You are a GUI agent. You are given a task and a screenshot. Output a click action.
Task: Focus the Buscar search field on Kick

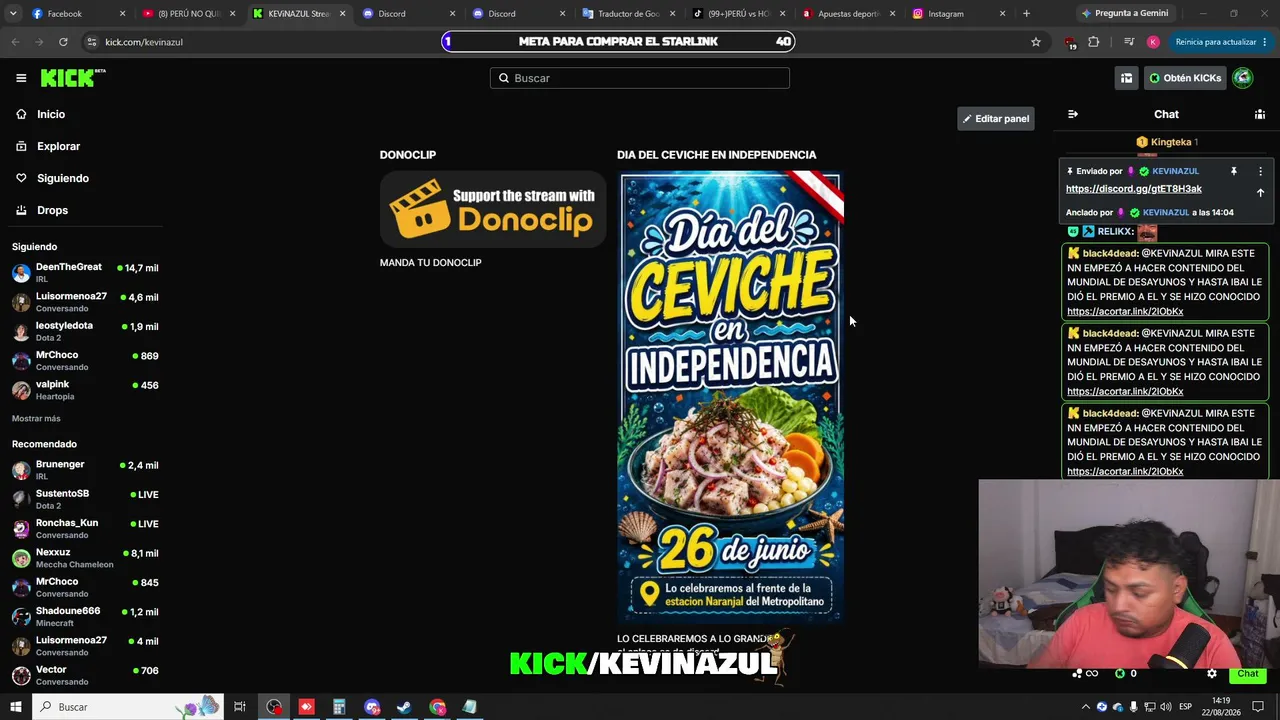[640, 78]
